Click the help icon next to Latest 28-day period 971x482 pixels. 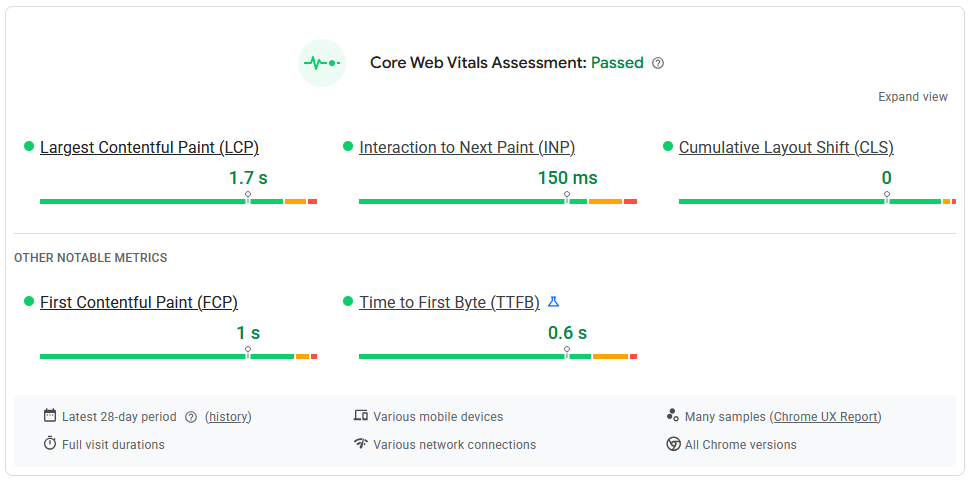pyautogui.click(x=191, y=417)
